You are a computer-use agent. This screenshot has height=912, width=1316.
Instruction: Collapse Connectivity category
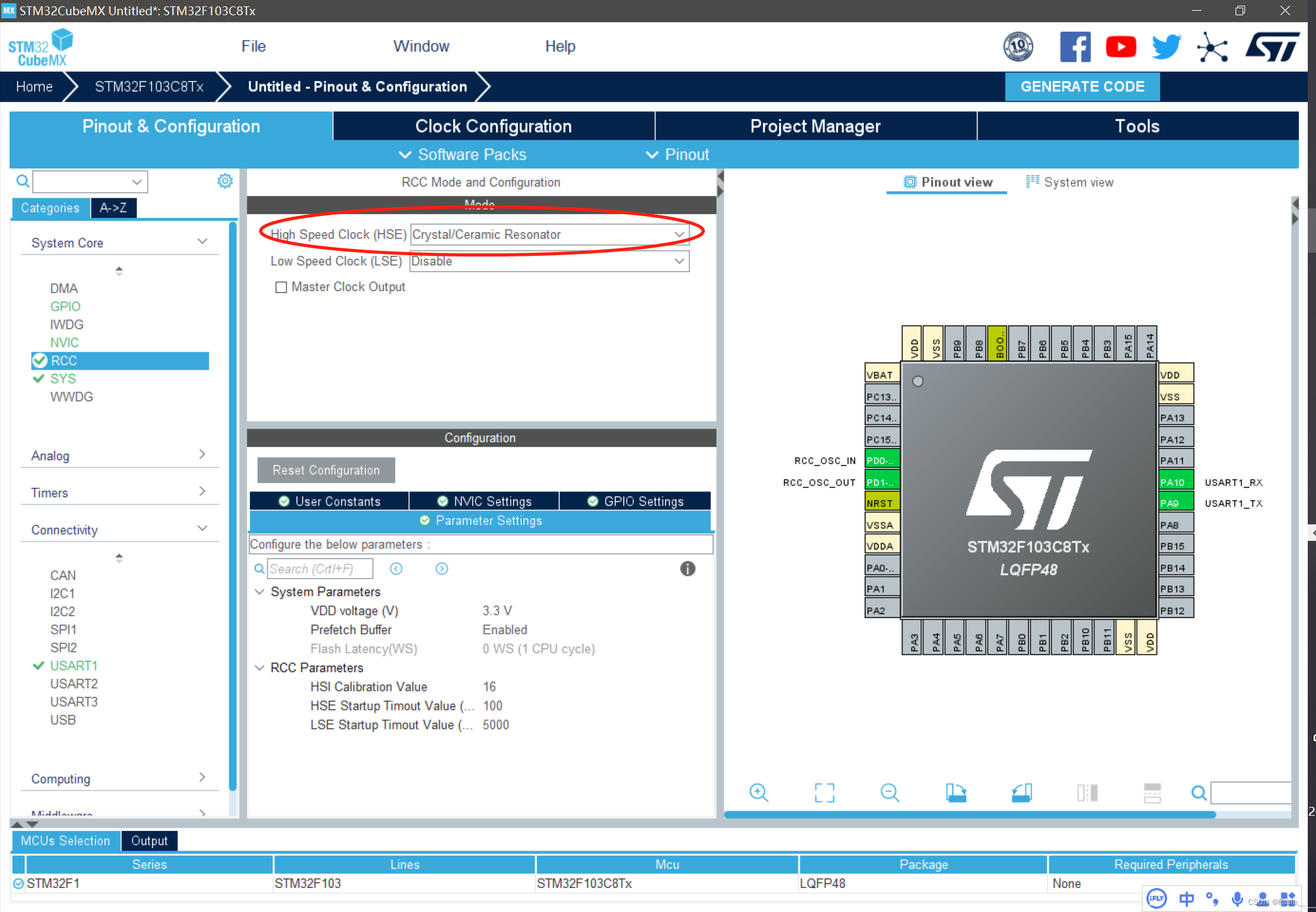(202, 528)
